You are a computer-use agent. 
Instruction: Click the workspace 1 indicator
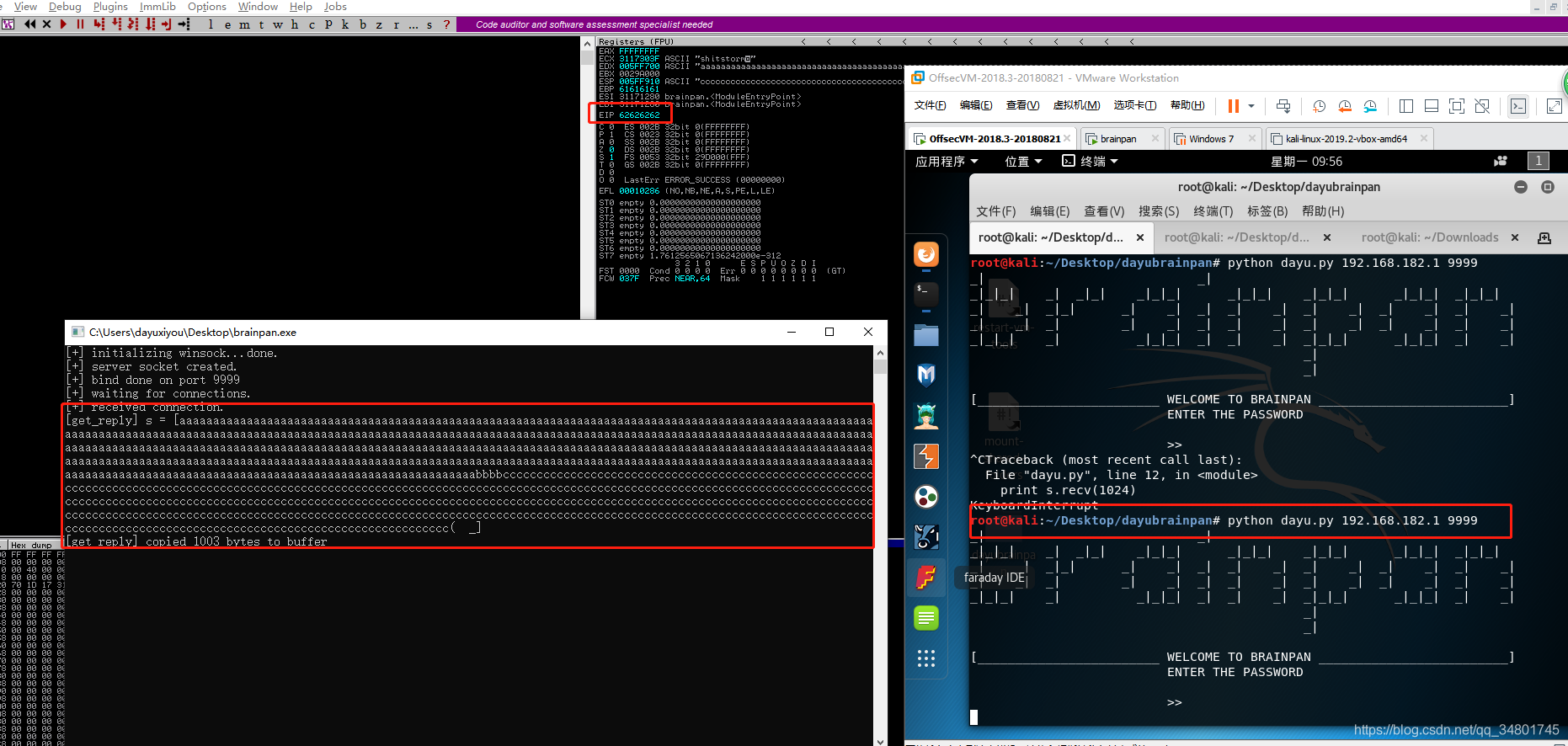1539,161
